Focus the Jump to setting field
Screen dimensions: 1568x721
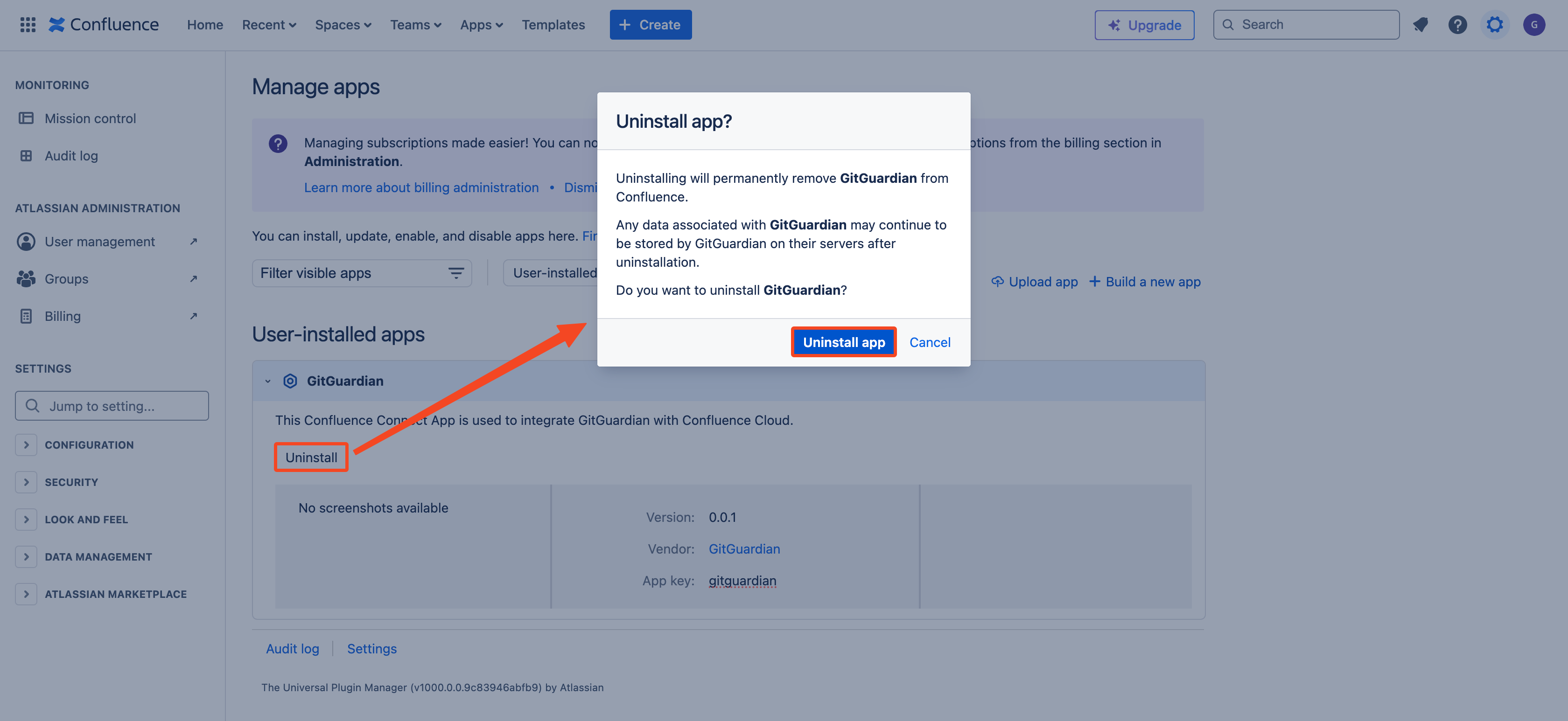tap(112, 406)
